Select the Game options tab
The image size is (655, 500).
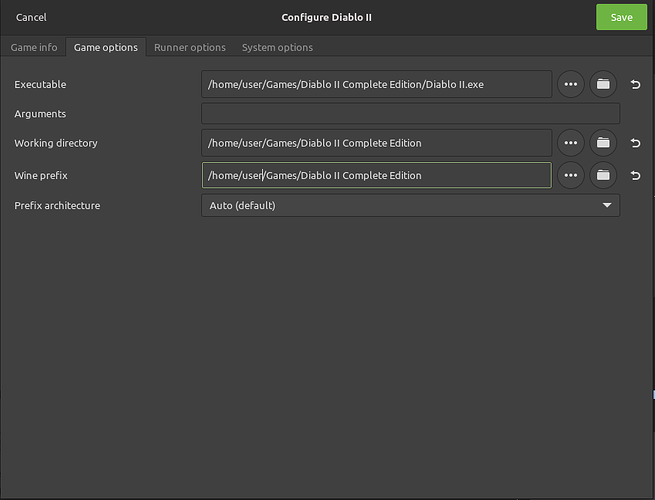coord(106,47)
